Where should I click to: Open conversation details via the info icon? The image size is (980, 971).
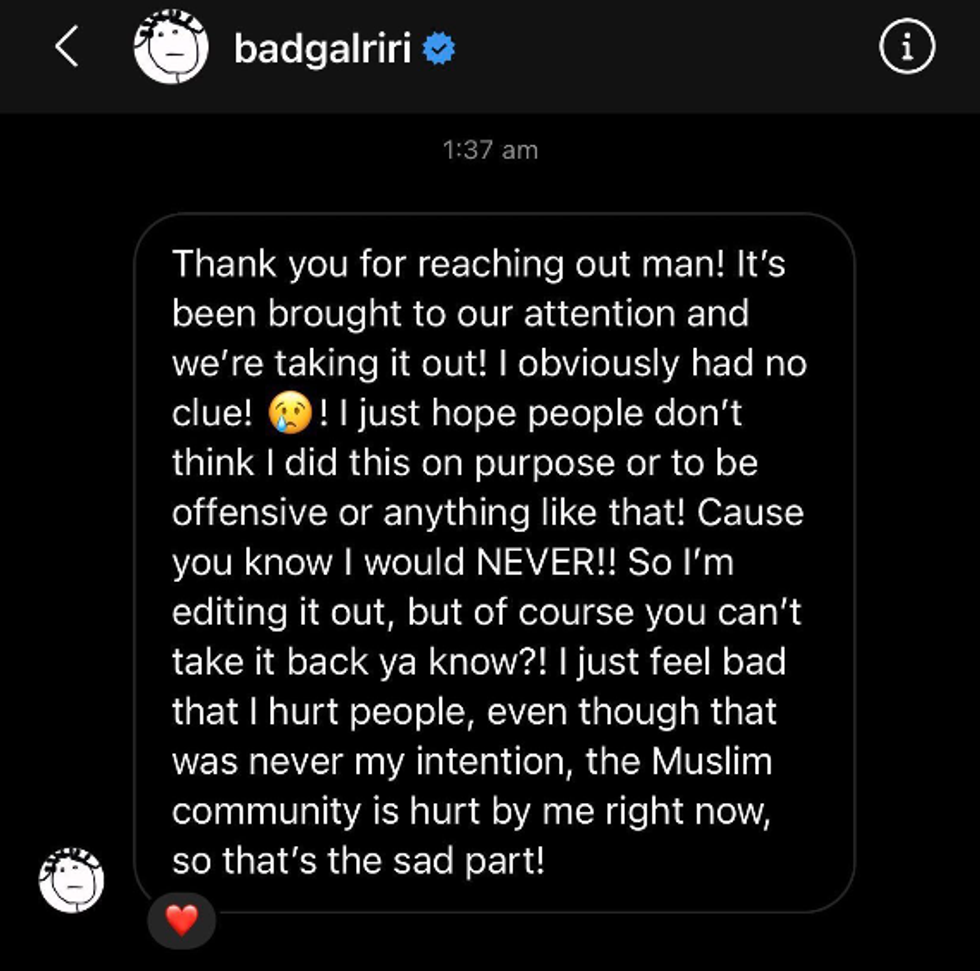tap(907, 46)
